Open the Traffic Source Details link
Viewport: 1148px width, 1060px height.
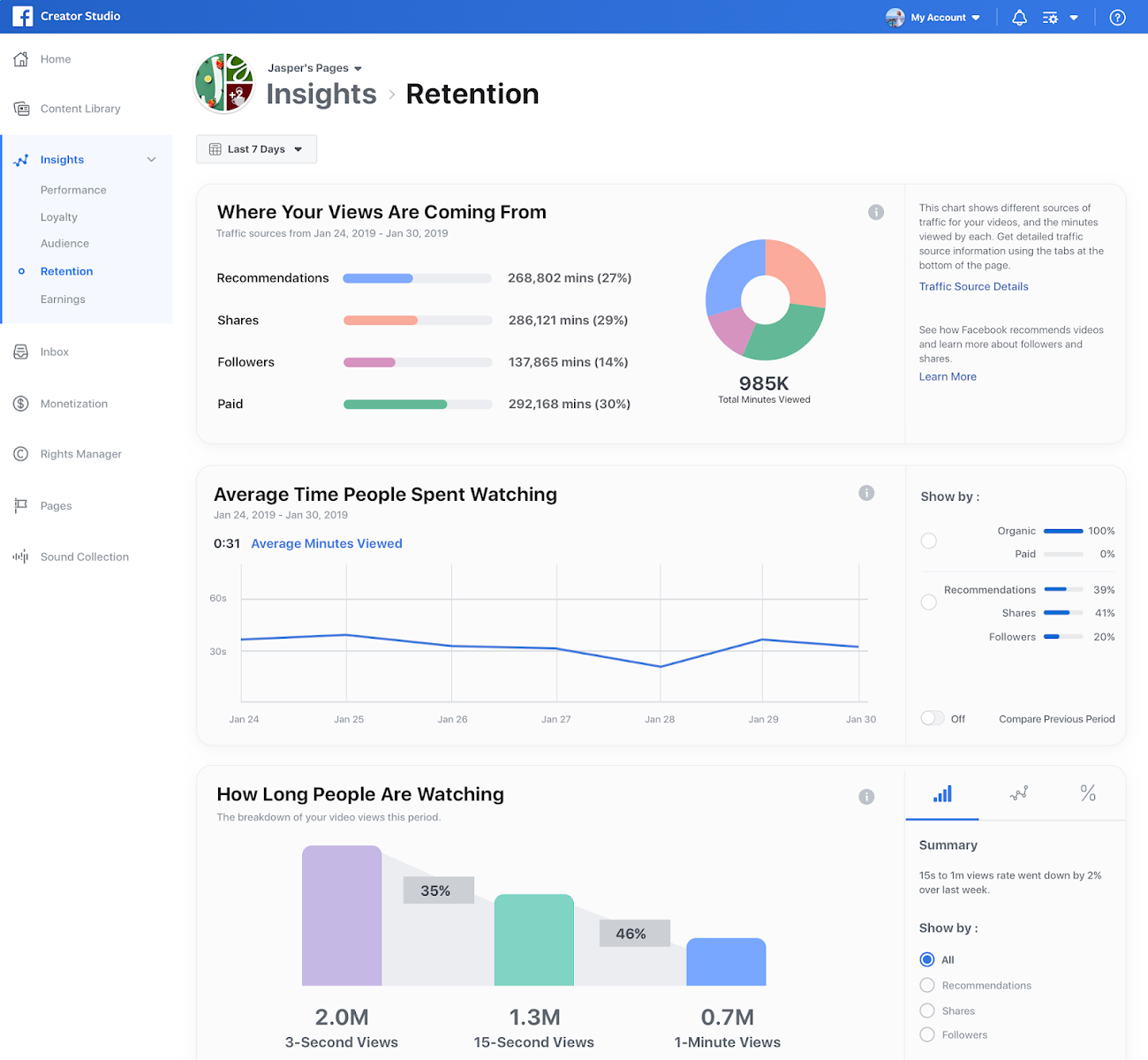click(x=973, y=286)
